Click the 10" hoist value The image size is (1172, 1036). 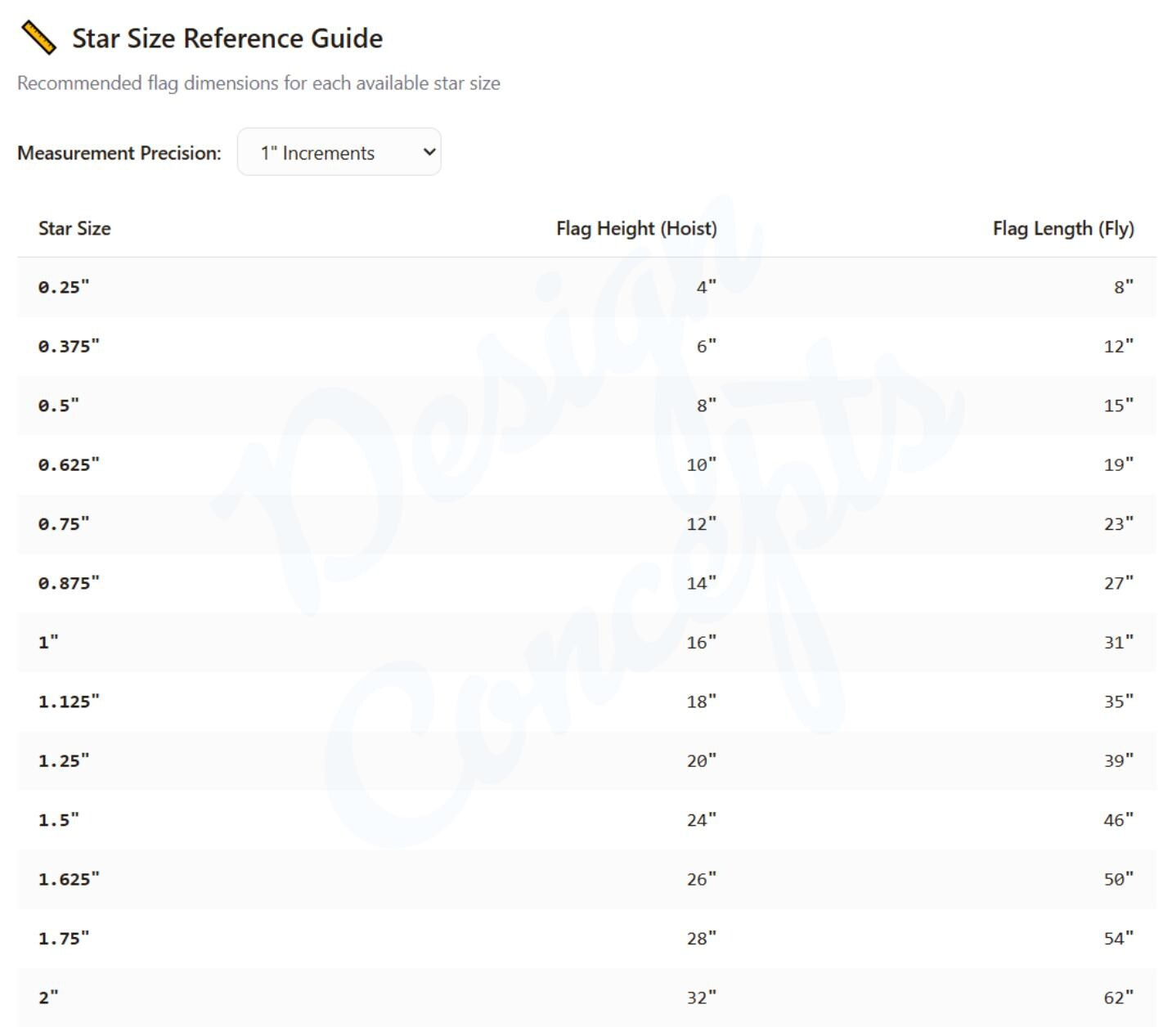(x=702, y=464)
